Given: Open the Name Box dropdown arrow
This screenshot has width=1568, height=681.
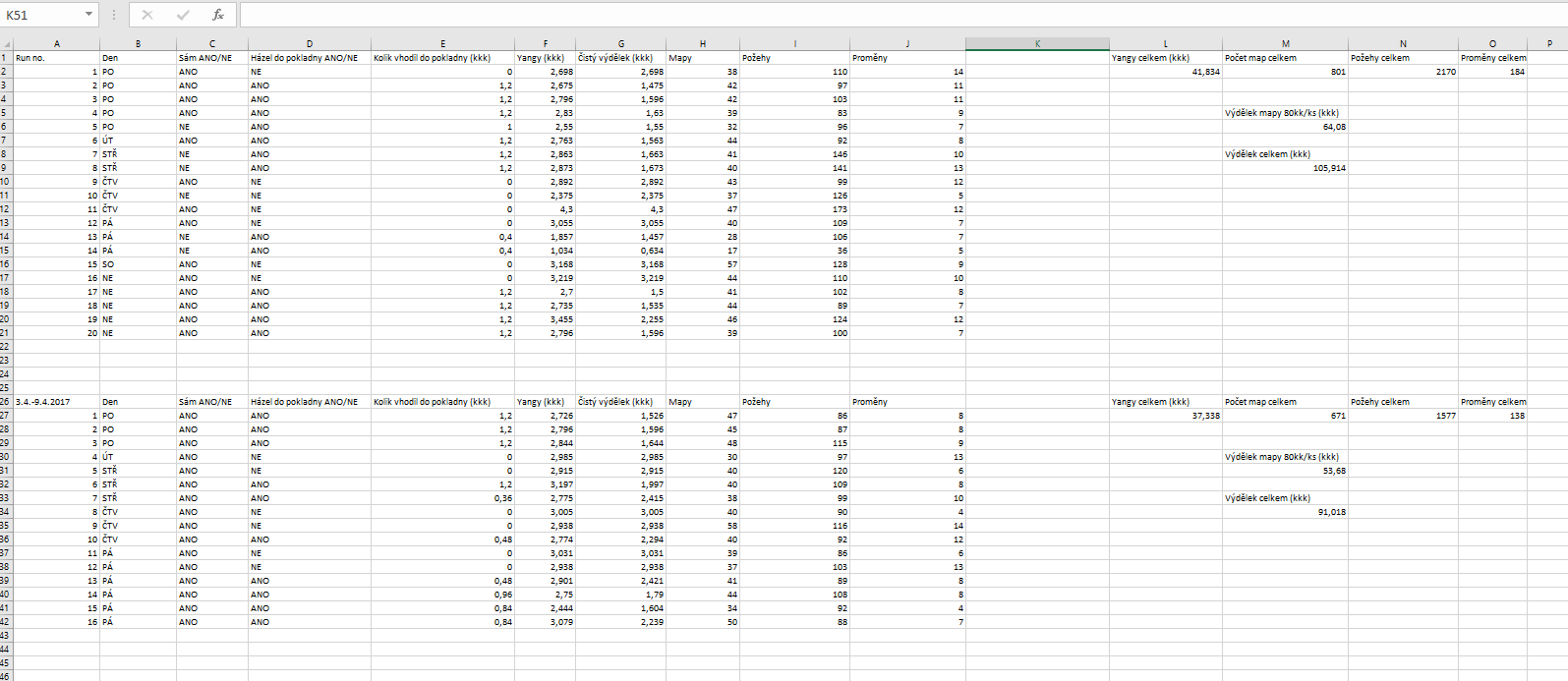Looking at the screenshot, I should tap(88, 15).
